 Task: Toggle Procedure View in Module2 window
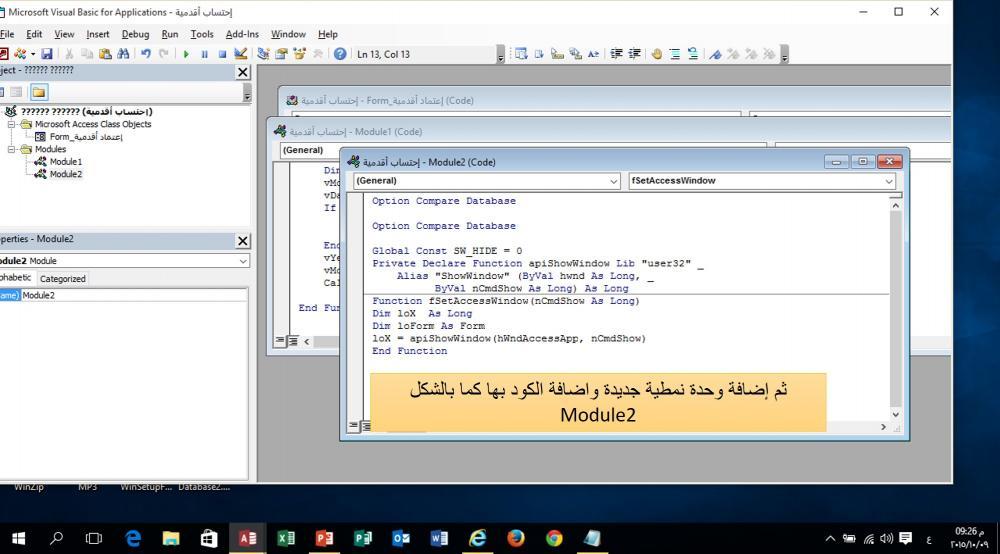point(354,426)
